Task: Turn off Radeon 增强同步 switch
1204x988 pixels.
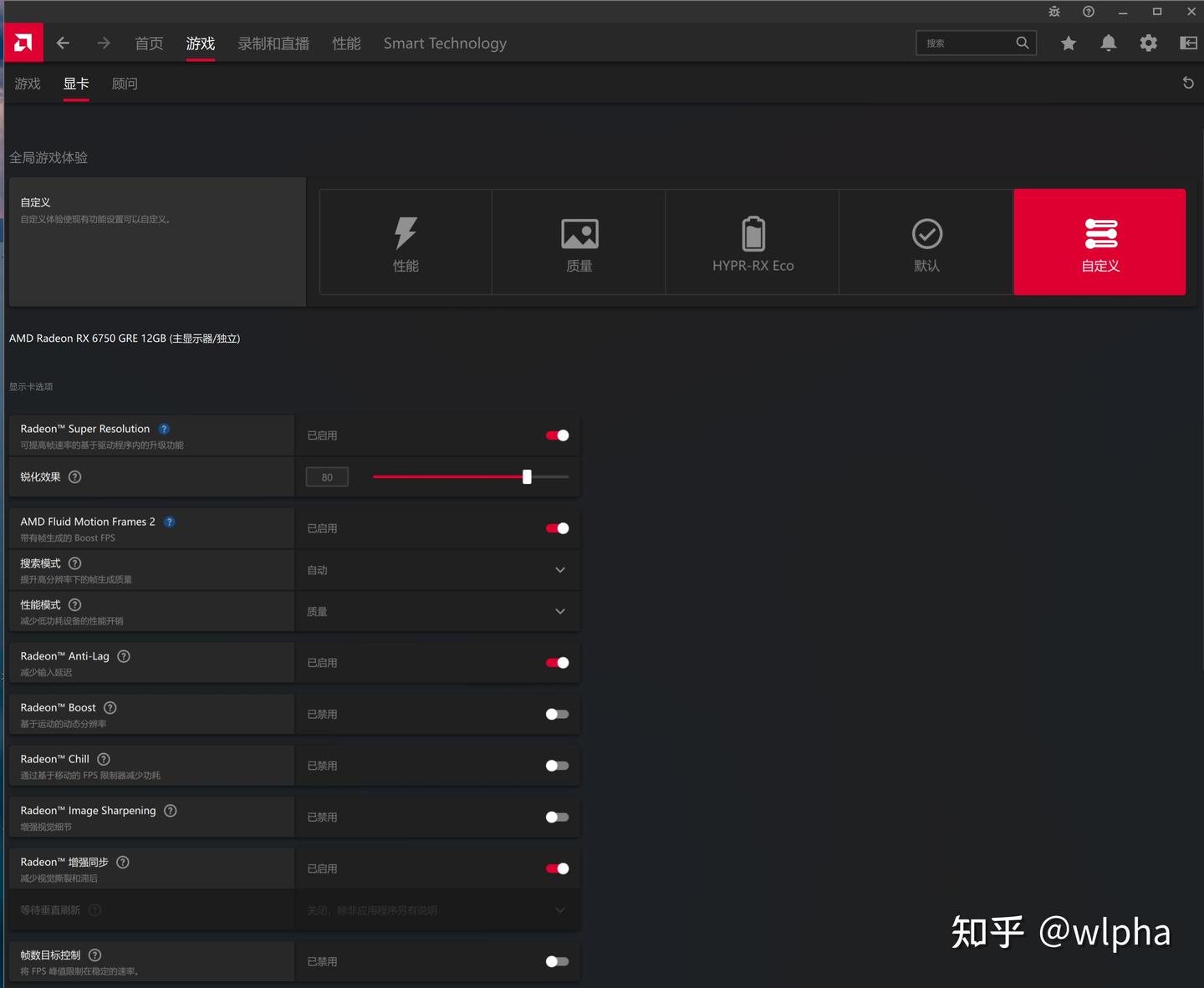Action: click(557, 868)
